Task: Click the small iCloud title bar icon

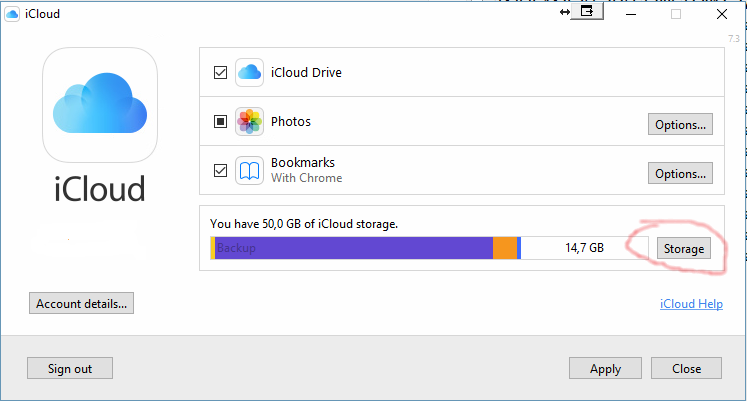Action: click(x=12, y=13)
